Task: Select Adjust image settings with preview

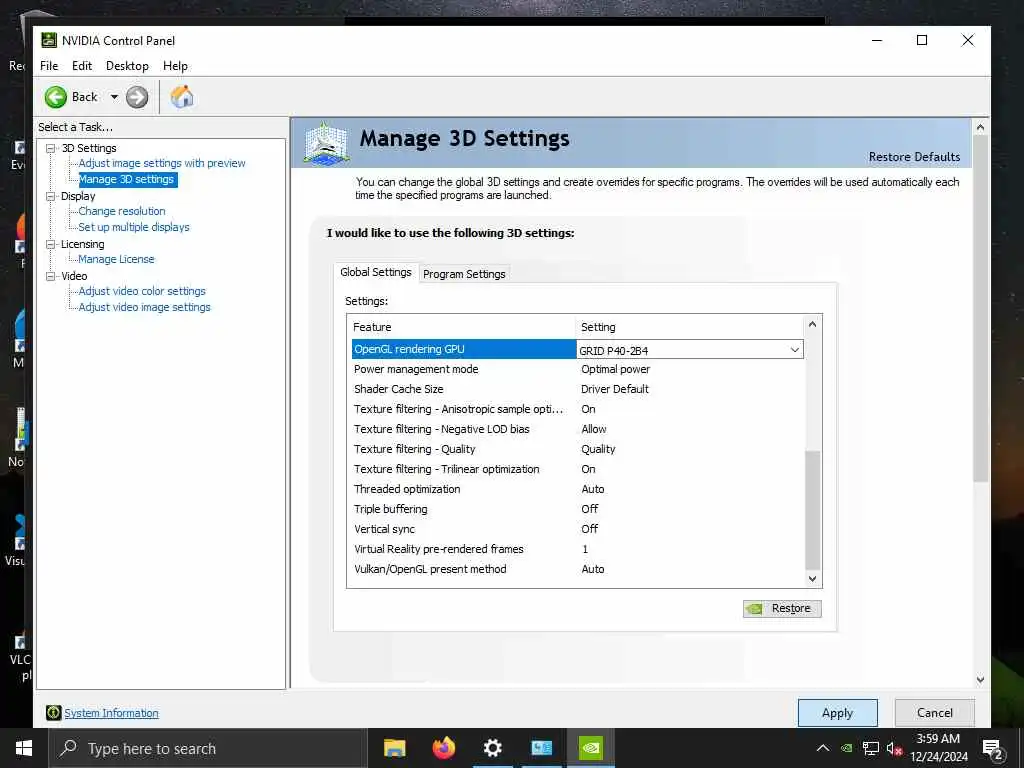Action: tap(162, 163)
